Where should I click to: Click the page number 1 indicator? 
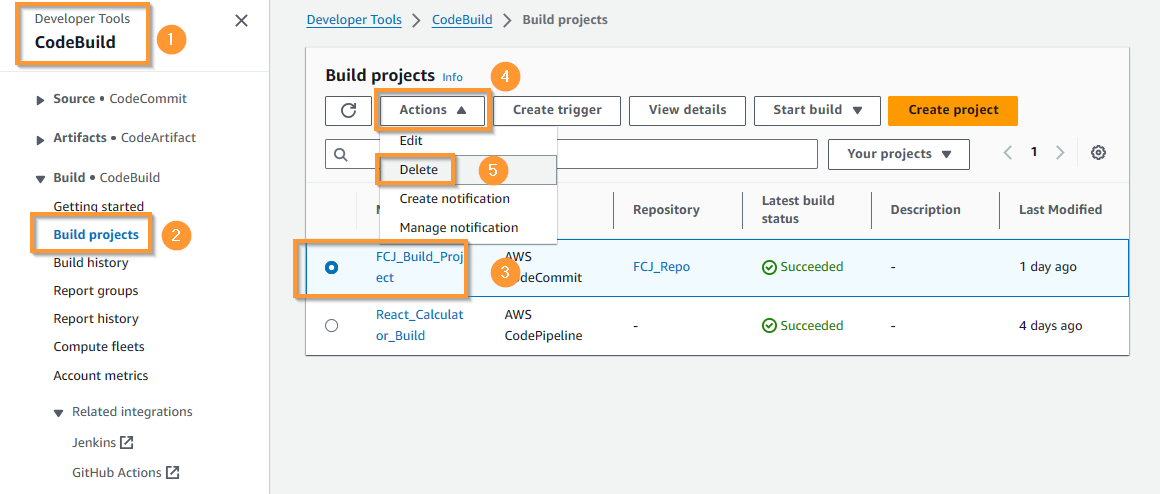pyautogui.click(x=1034, y=152)
